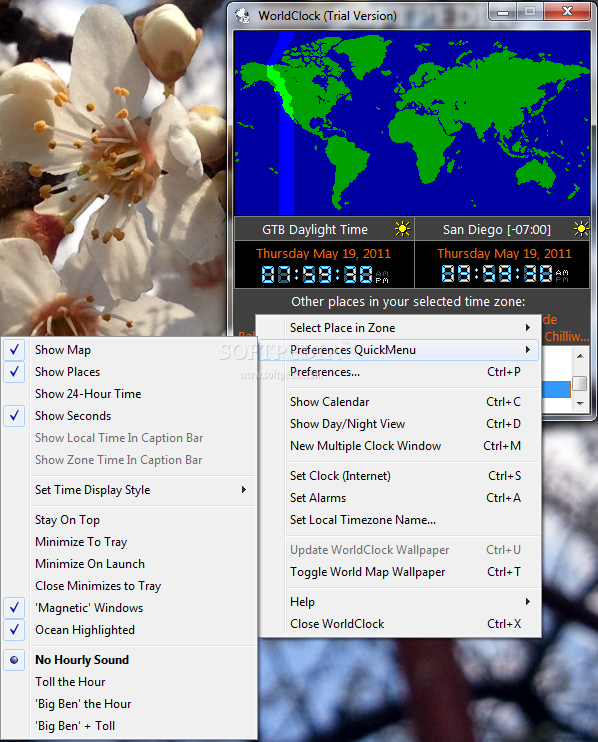
Task: Enable Minimize To Tray
Action: [x=130, y=542]
